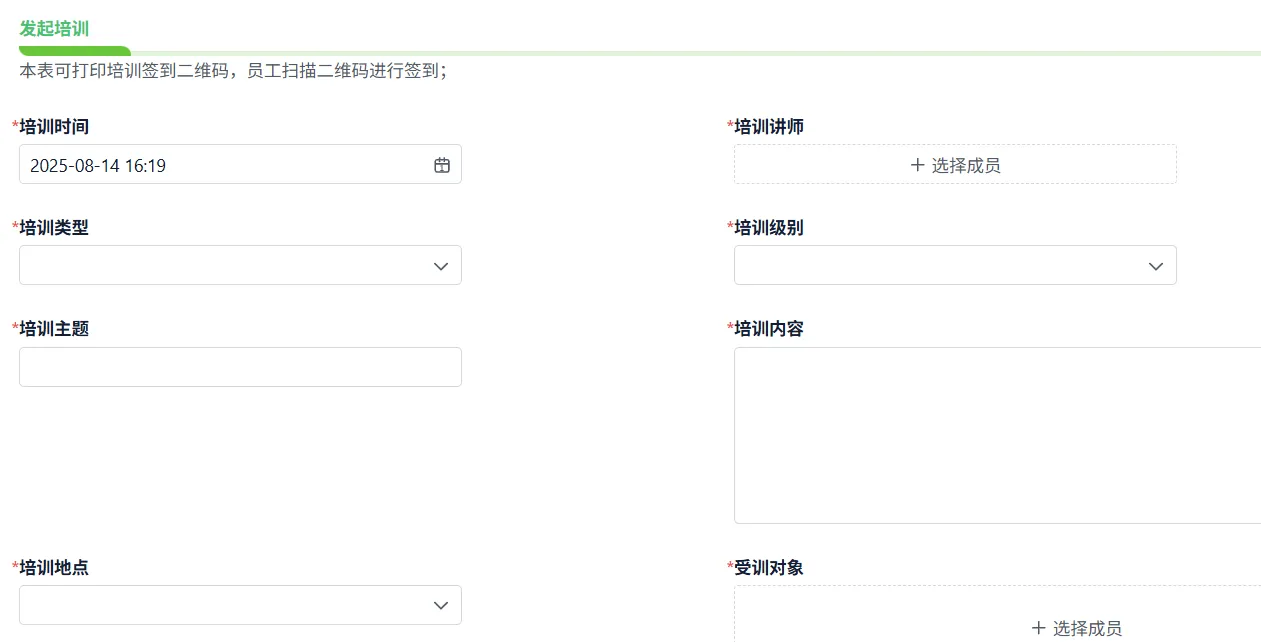
Task: Switch to the 发起培训 tab
Action: point(54,29)
